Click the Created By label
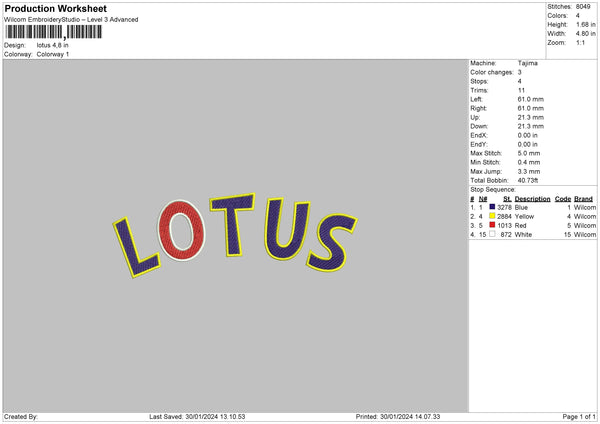The image size is (600, 424). 21,416
